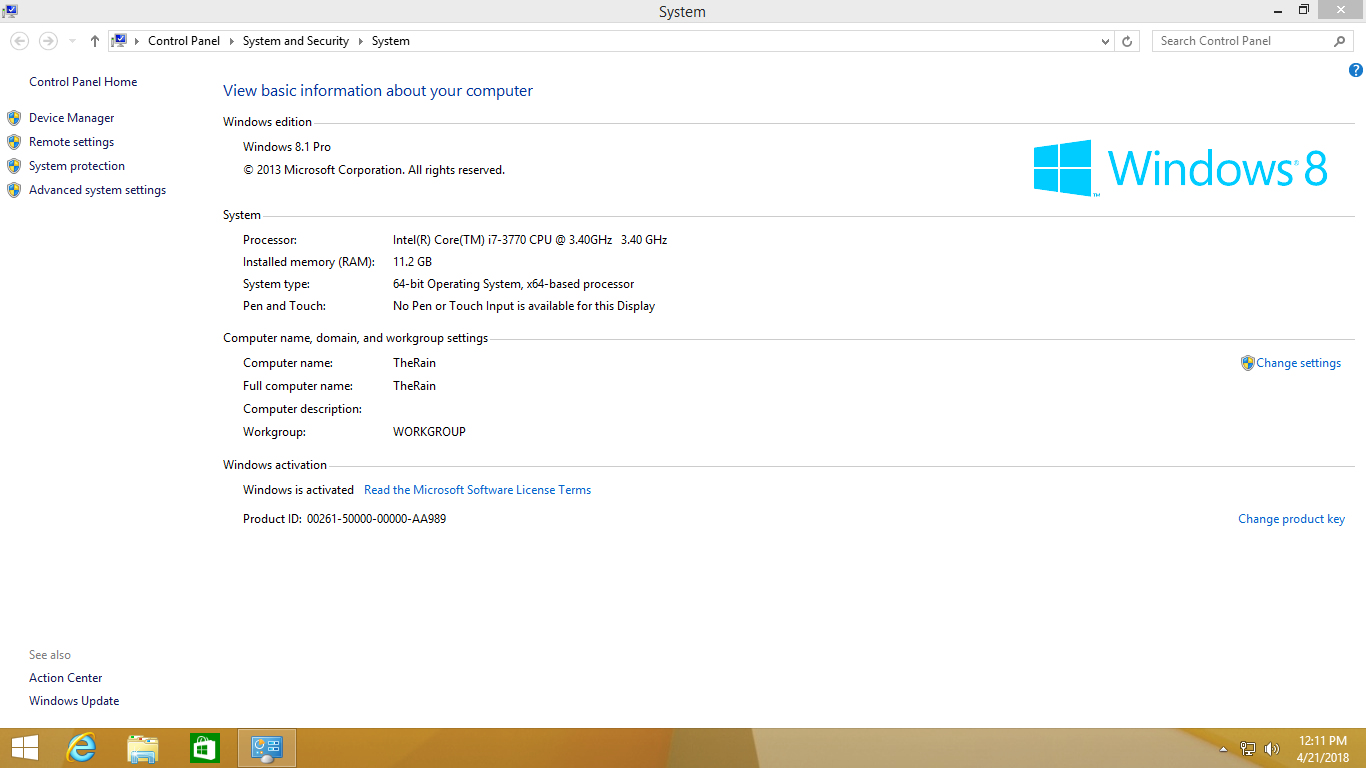Click the 11.2 GB installed memory value

coord(412,262)
